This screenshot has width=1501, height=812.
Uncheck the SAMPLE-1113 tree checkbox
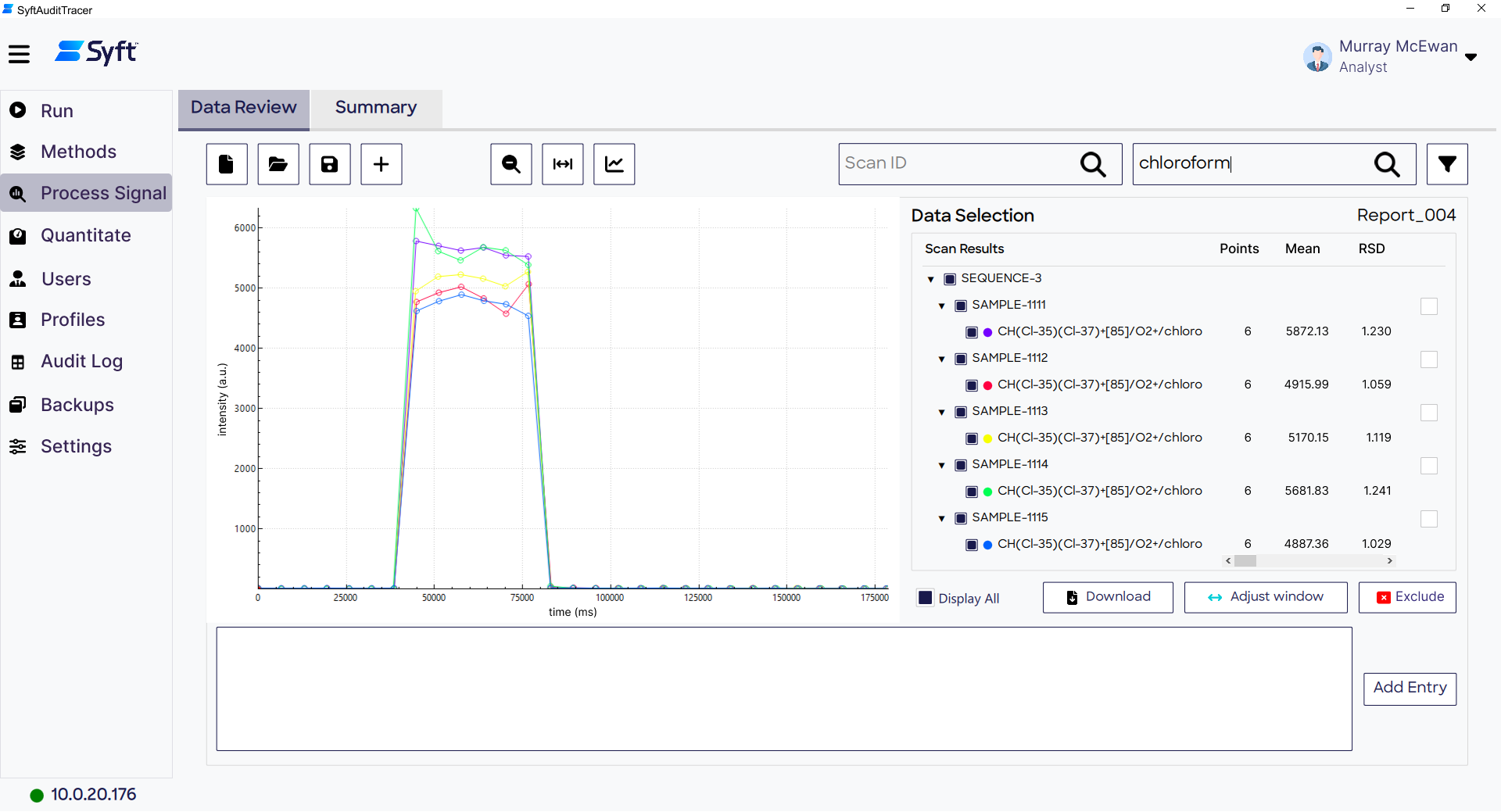(961, 412)
